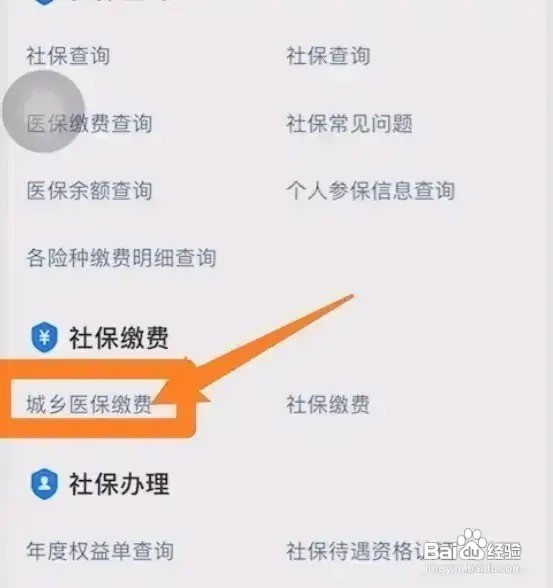Open 社保缴费 link beside 城乡医保缴费
The image size is (553, 588).
coord(328,404)
